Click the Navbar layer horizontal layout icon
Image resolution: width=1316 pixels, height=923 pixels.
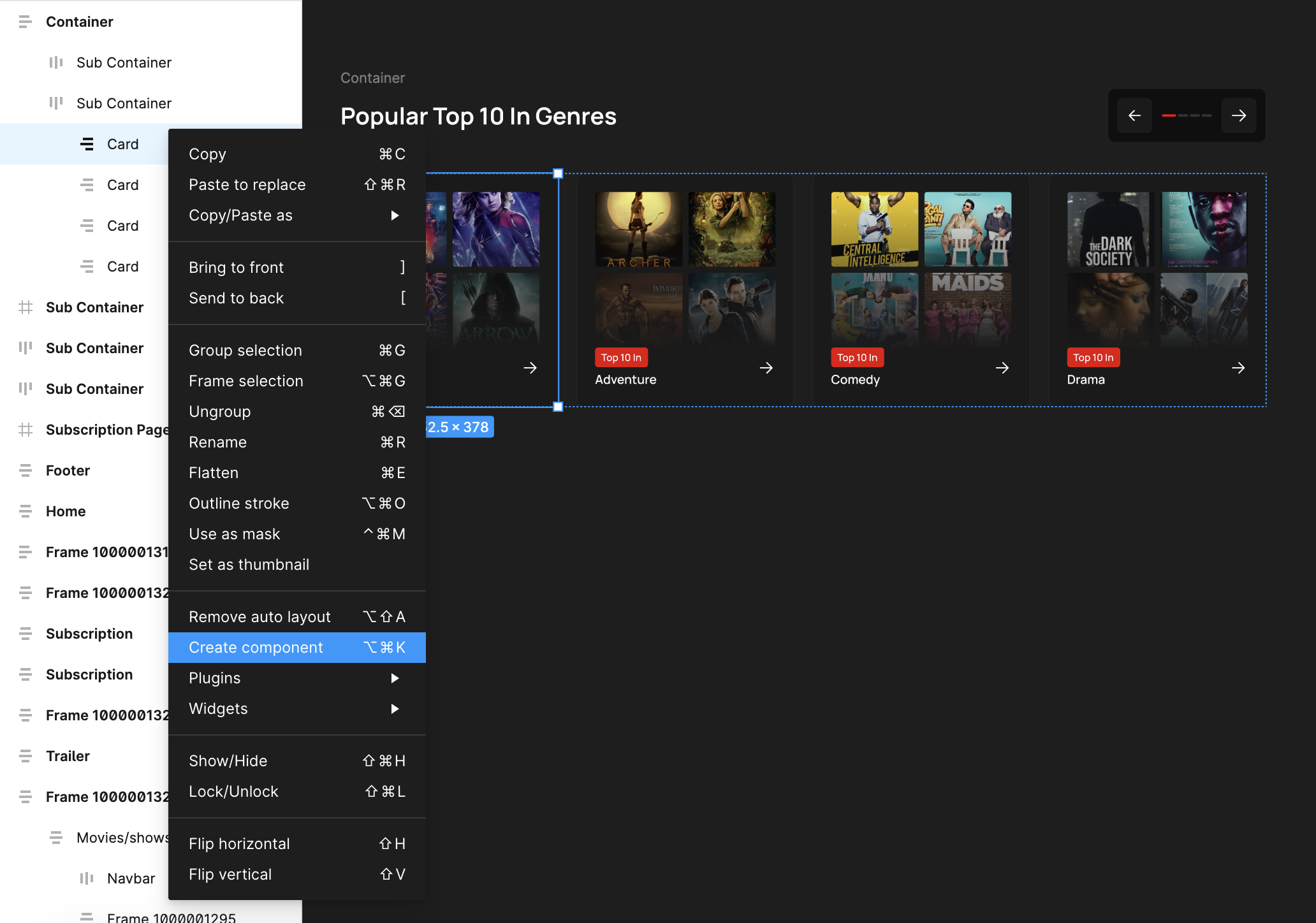tap(86, 878)
